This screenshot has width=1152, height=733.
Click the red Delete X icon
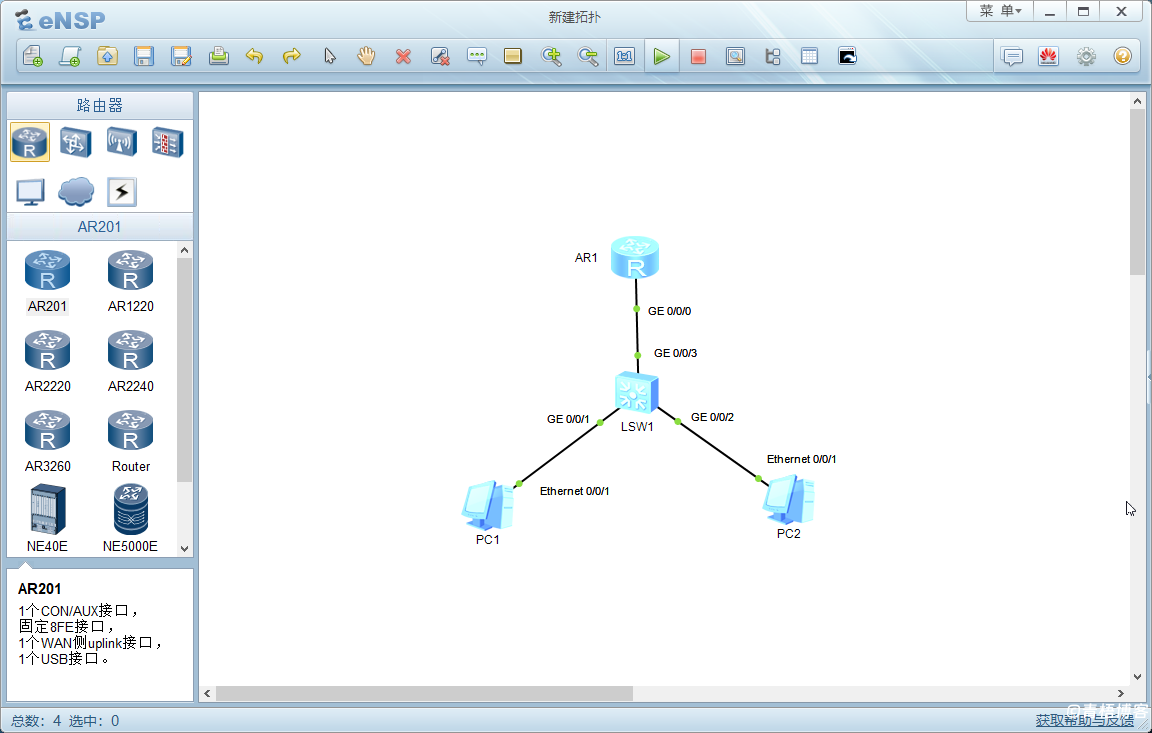click(403, 57)
